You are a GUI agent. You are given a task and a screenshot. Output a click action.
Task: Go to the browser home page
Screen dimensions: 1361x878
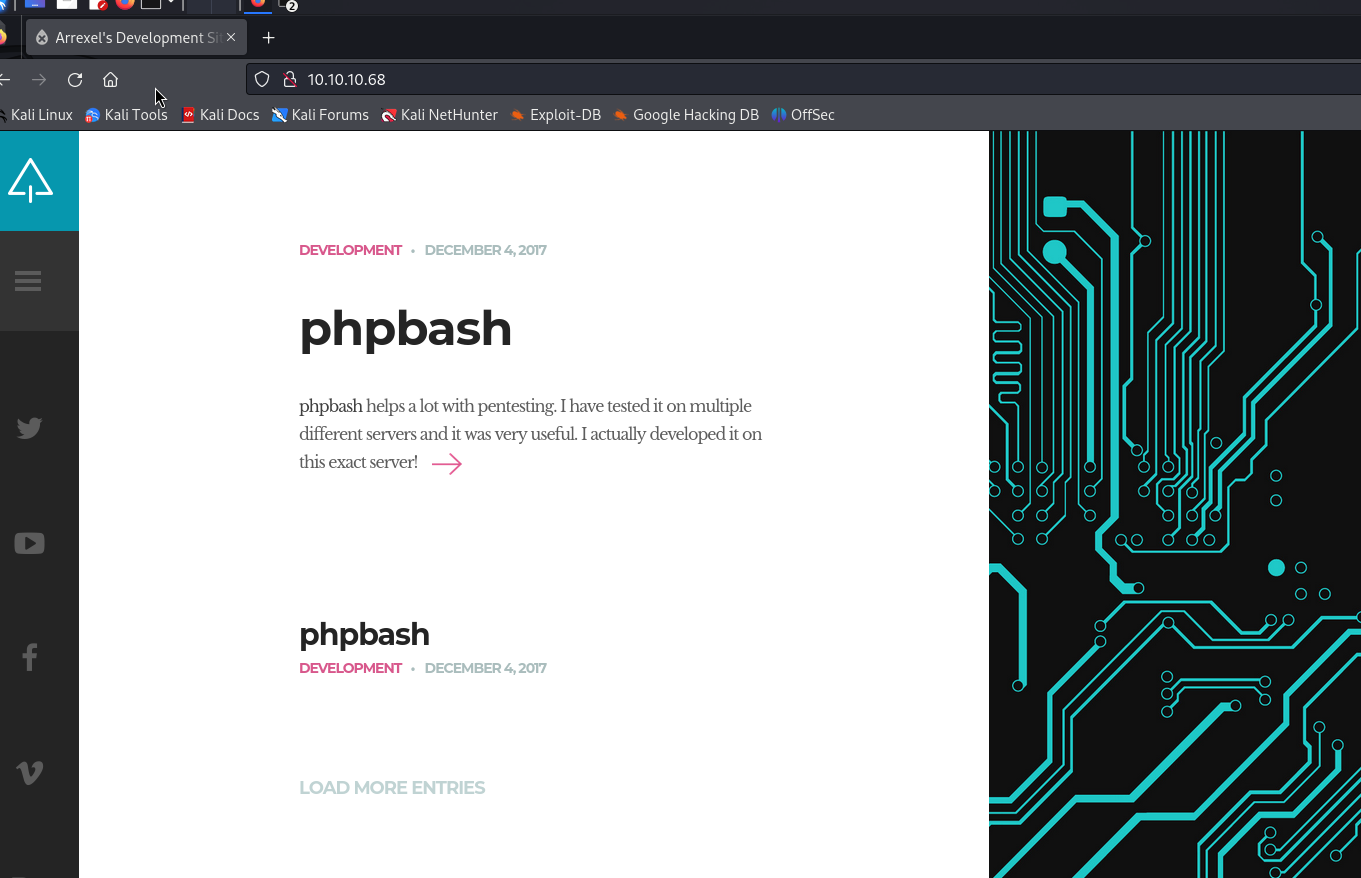coord(111,80)
